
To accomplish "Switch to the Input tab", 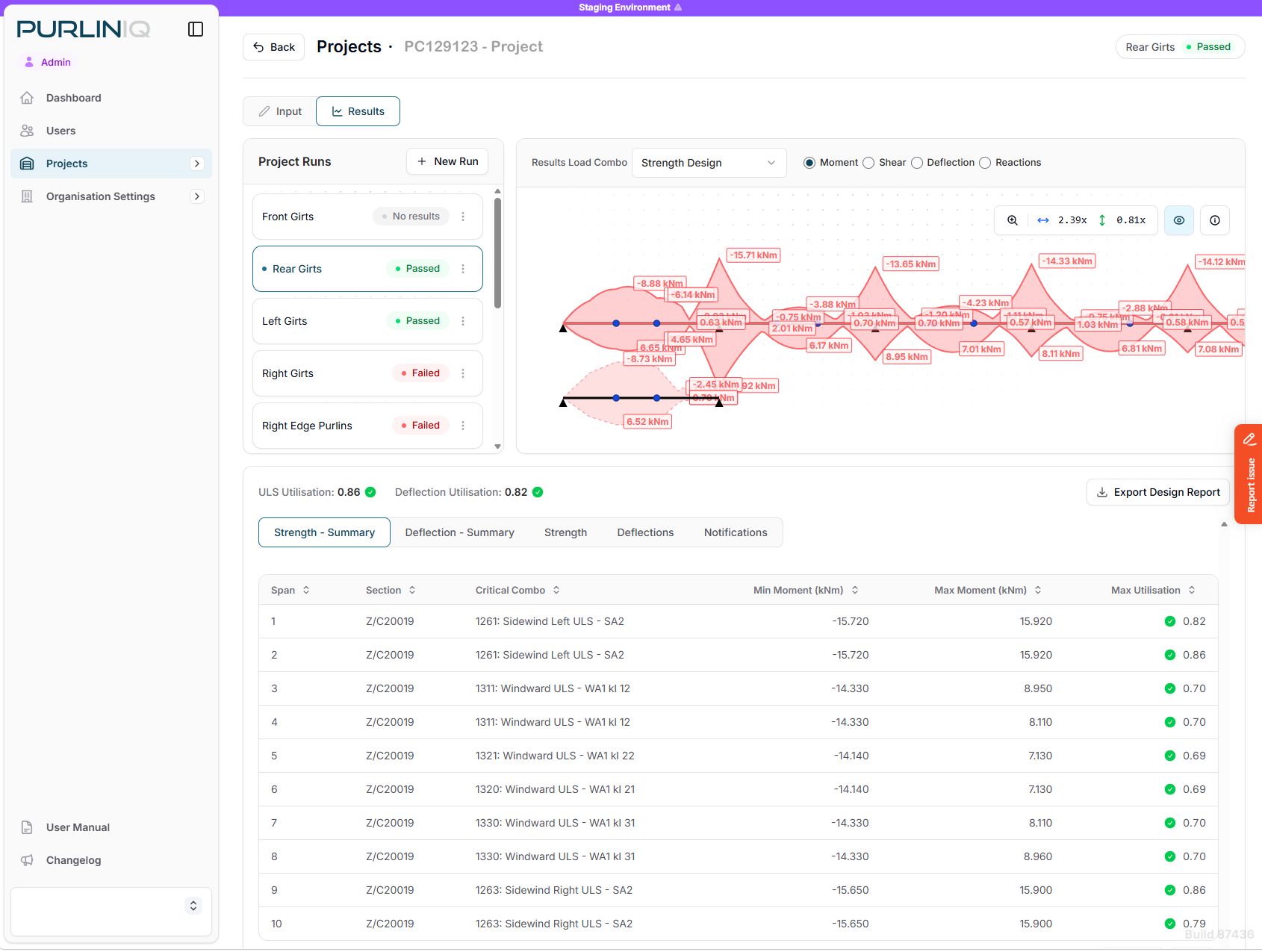I will click(x=280, y=111).
